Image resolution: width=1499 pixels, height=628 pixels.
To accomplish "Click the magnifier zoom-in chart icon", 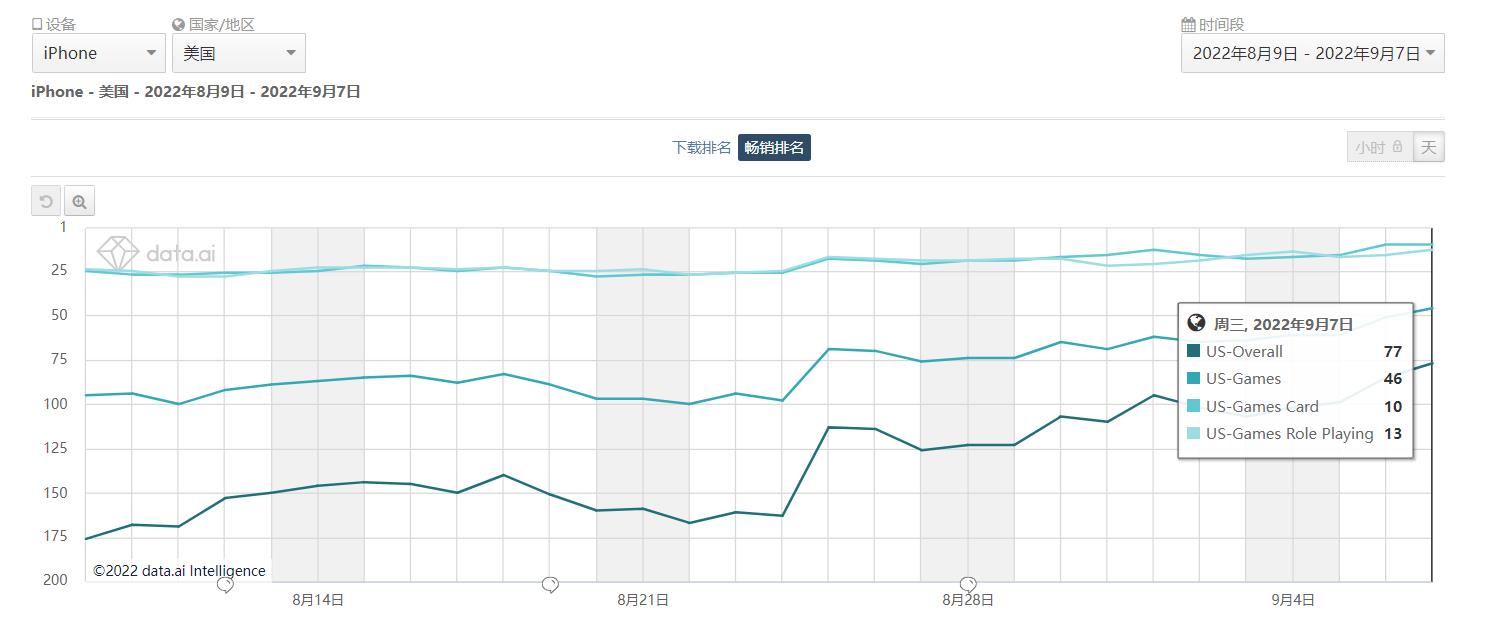I will pyautogui.click(x=79, y=202).
